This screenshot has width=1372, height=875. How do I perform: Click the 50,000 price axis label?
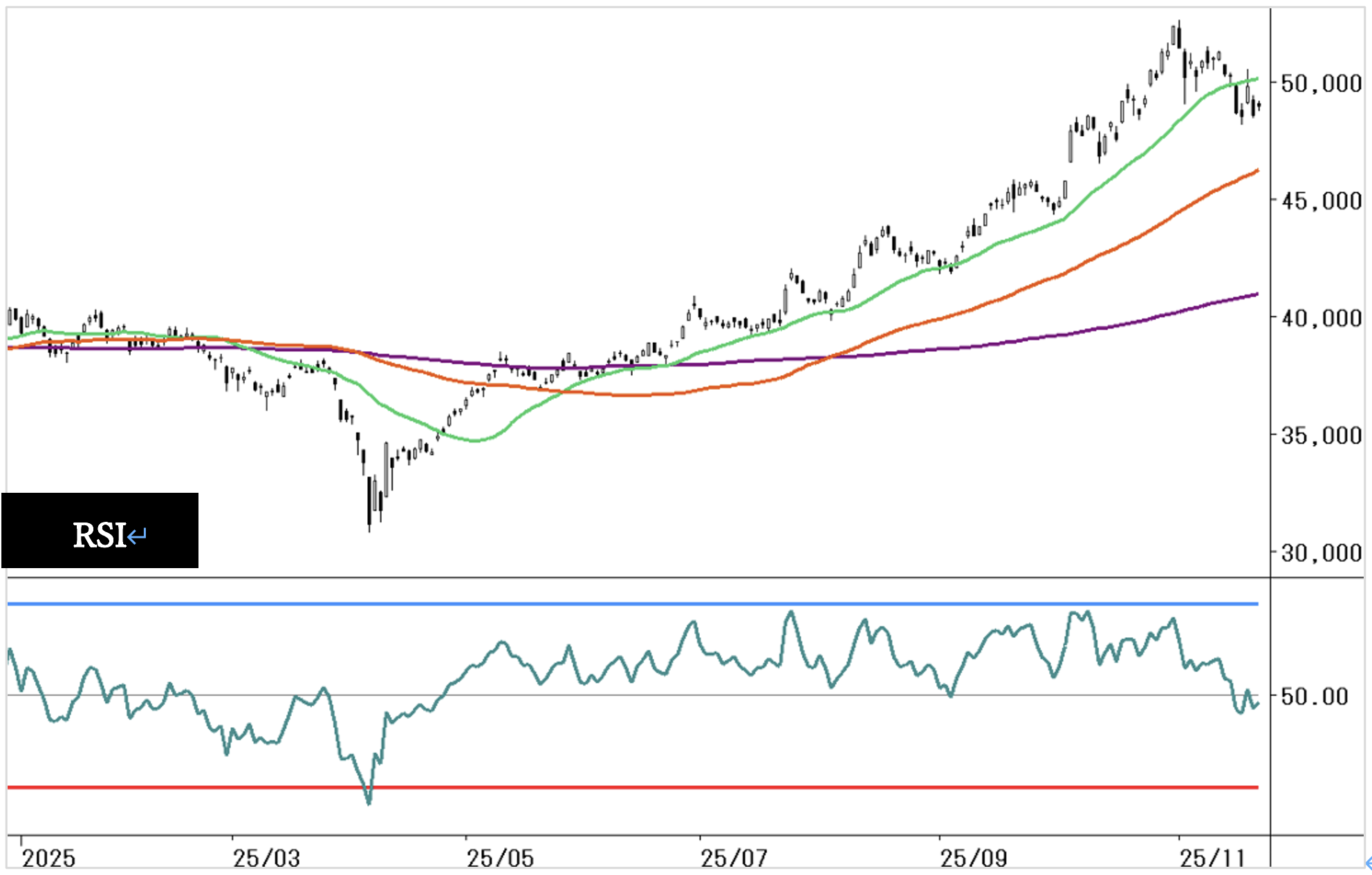[x=1321, y=84]
